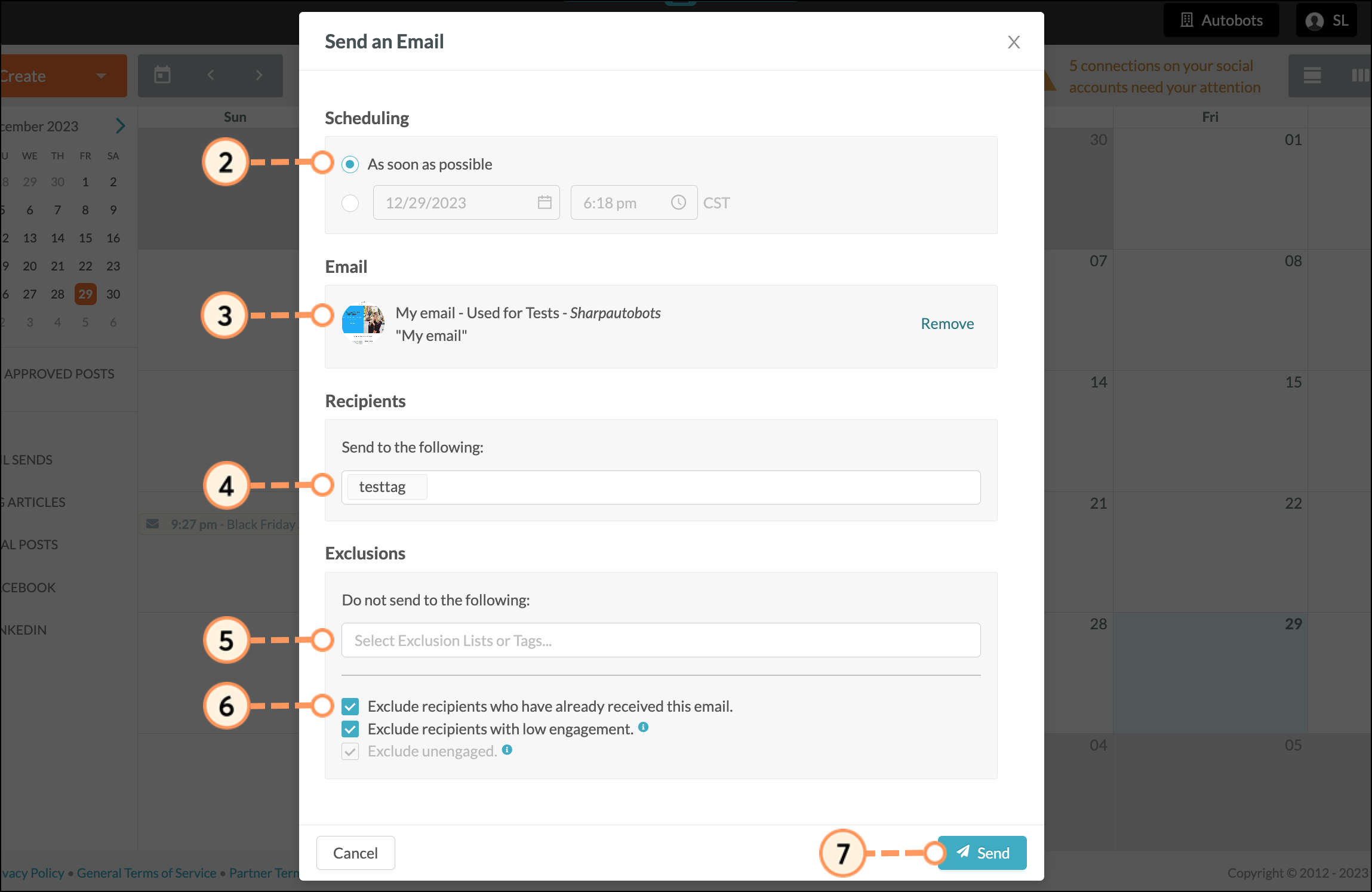Close the Send an Email dialog
Screen dimensions: 1372x892
click(1013, 42)
